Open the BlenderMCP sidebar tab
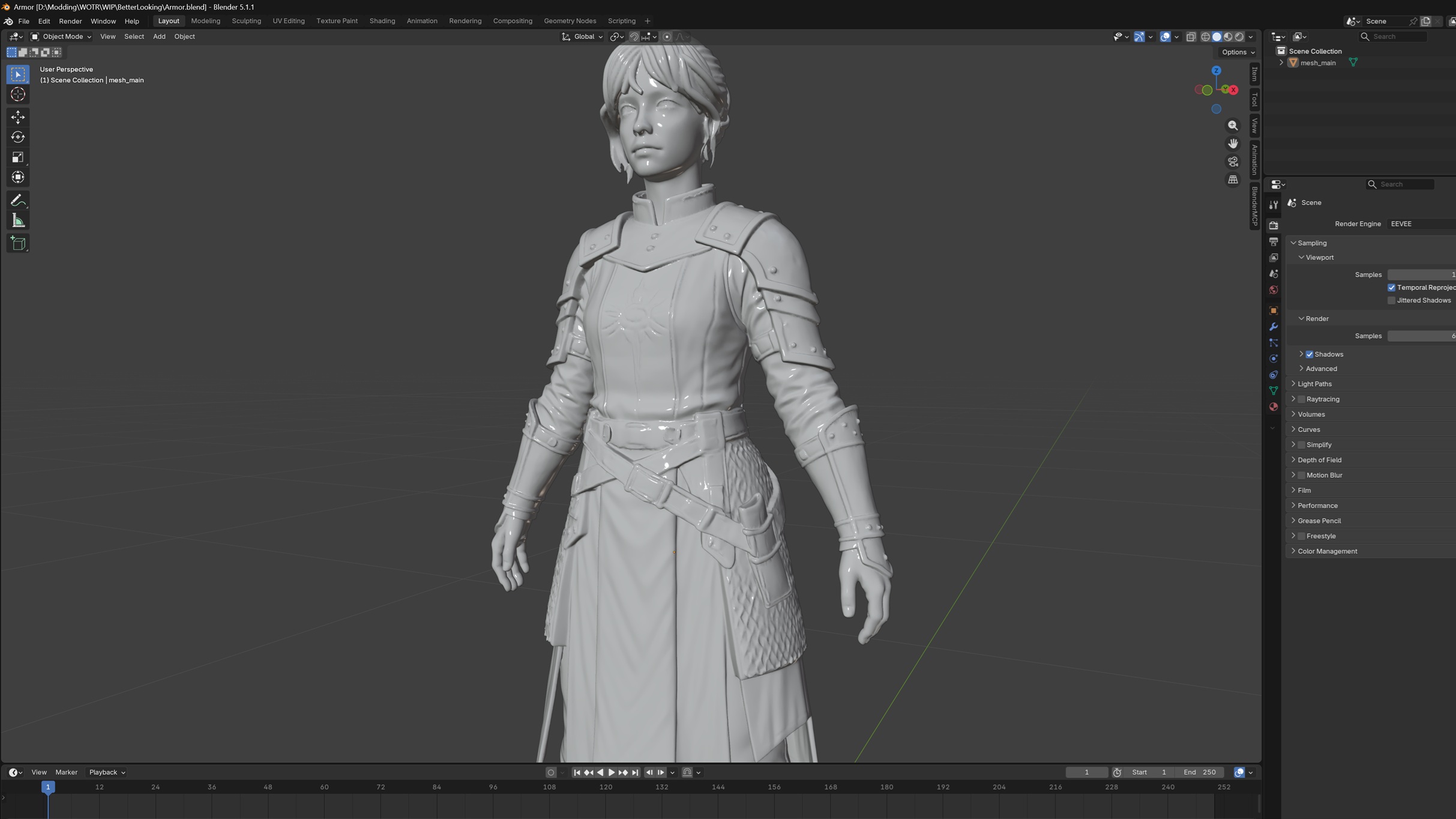The width and height of the screenshot is (1456, 819). tap(1254, 206)
